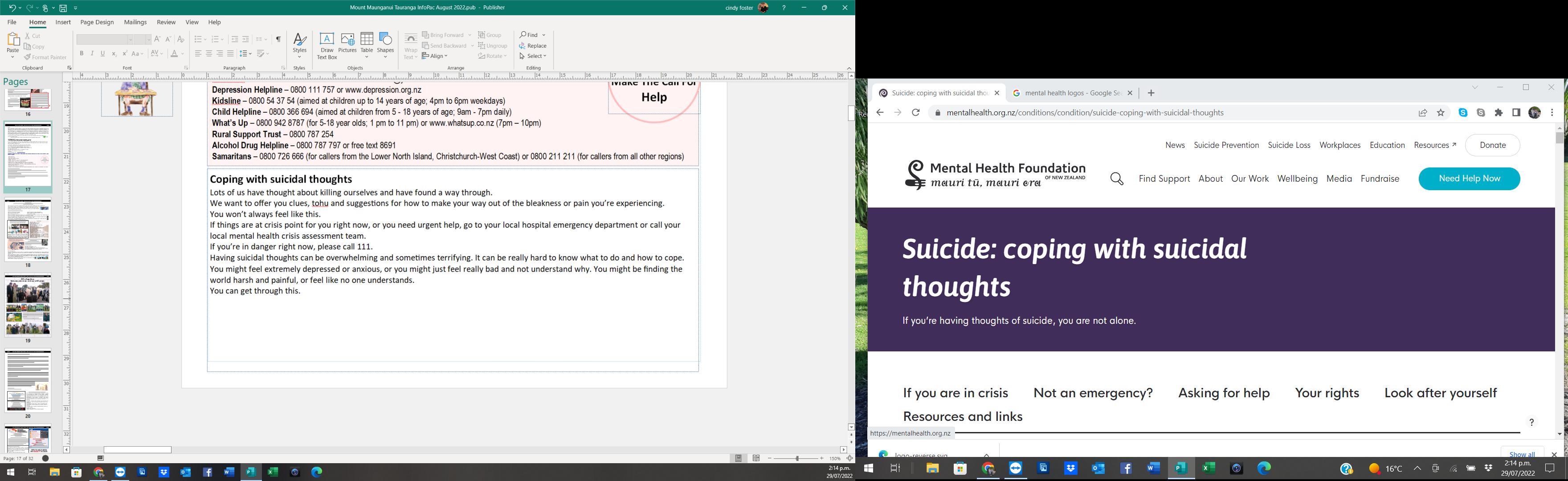1568x481 pixels.
Task: Open the Select dropdown in Editing
Action: point(533,56)
